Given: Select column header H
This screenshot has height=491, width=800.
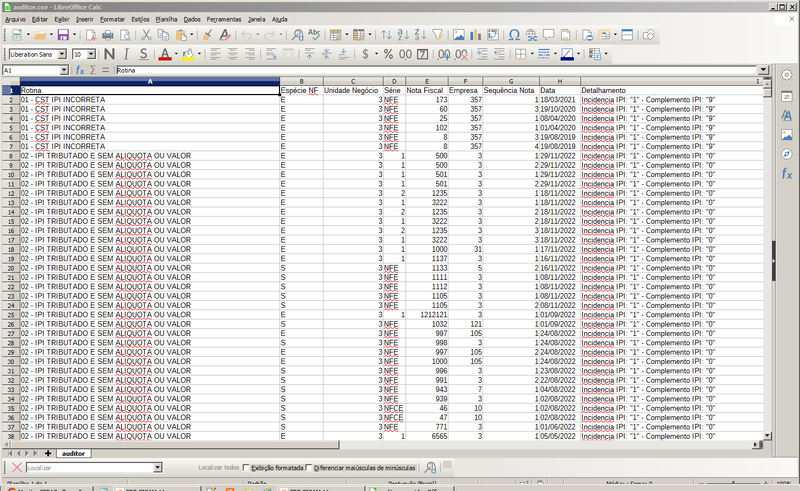Looking at the screenshot, I should (x=560, y=81).
